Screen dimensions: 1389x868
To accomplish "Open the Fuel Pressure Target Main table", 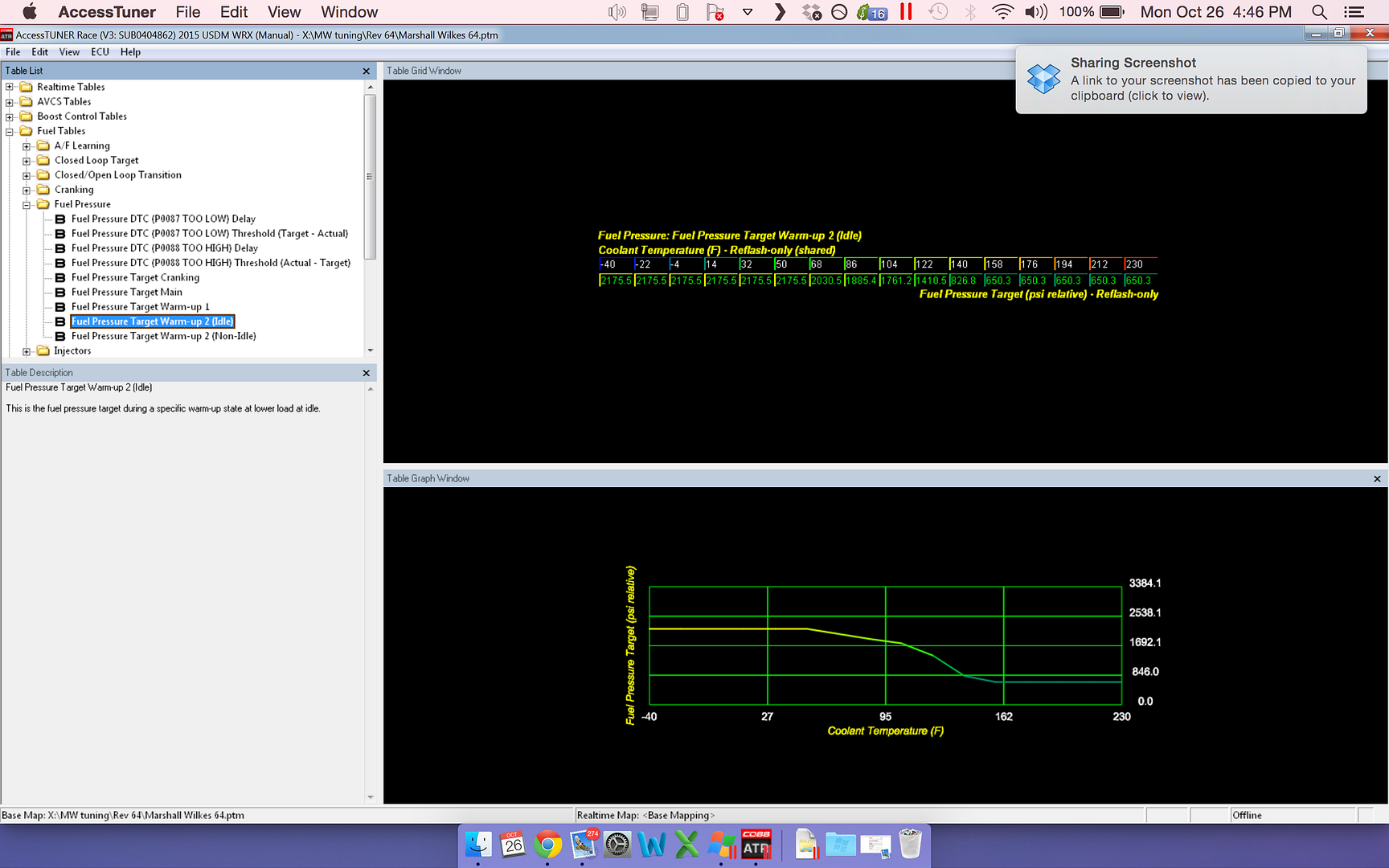I will (x=126, y=292).
